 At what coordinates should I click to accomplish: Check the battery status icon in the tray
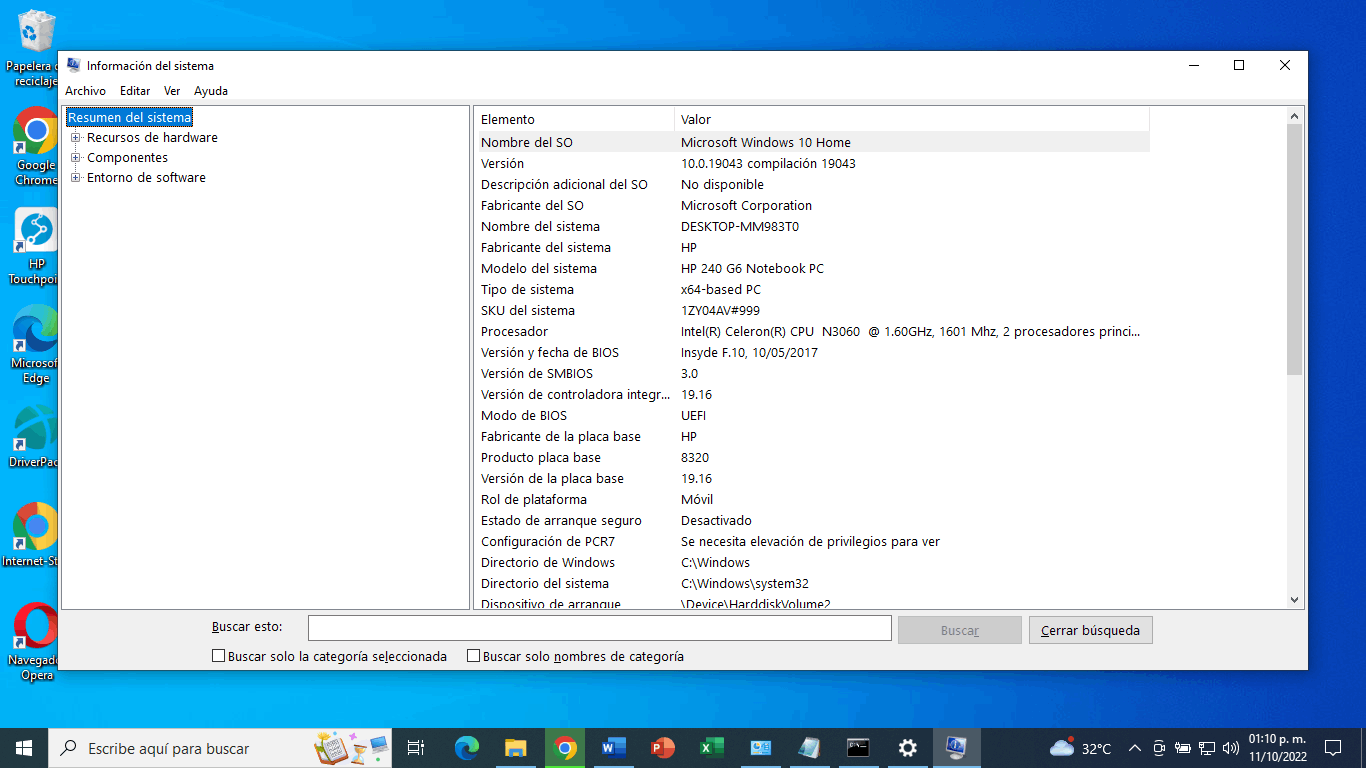(x=1183, y=748)
